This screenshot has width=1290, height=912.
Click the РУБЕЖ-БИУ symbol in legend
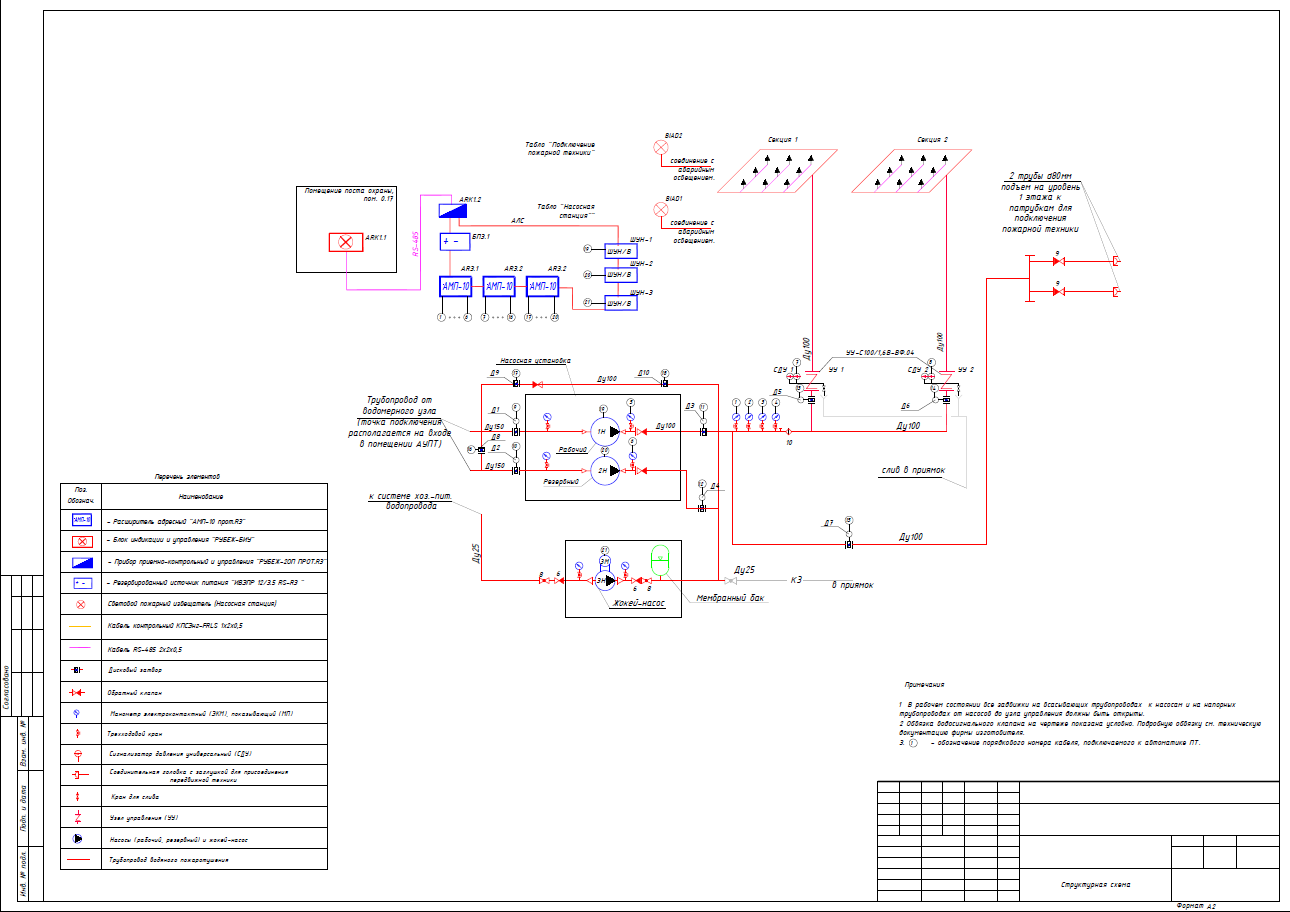point(82,541)
